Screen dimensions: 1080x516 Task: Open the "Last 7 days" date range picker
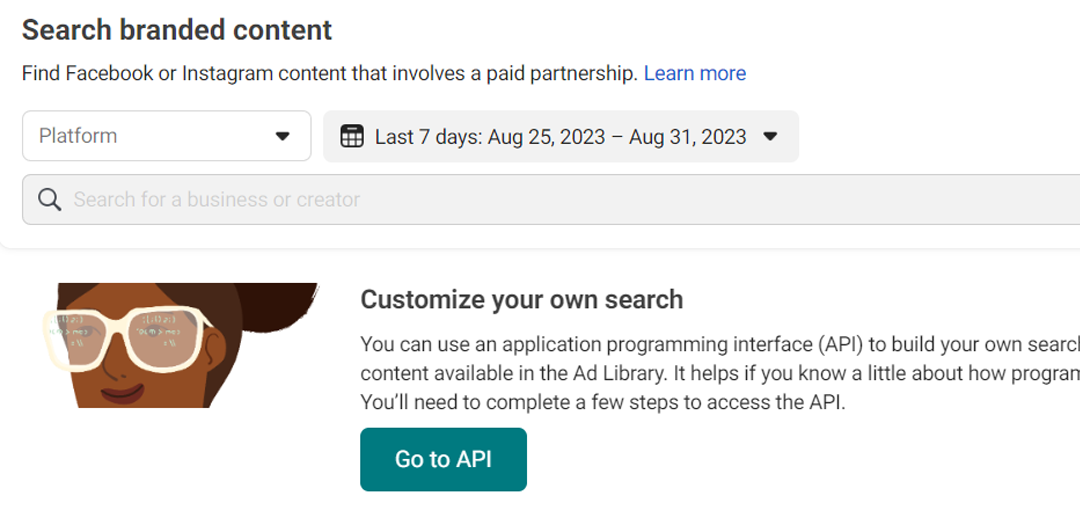560,136
